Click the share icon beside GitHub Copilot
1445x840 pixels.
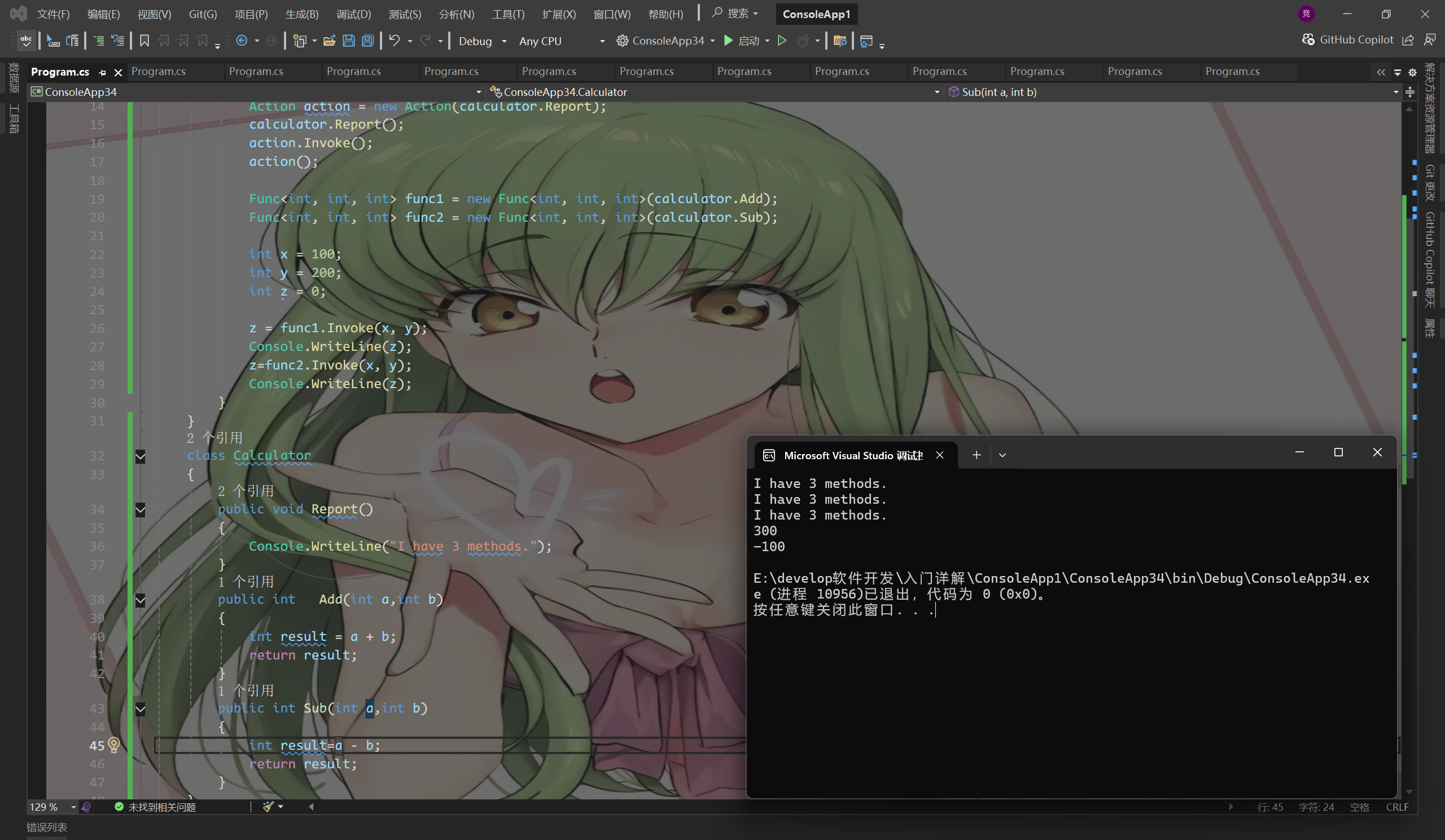click(x=1408, y=40)
